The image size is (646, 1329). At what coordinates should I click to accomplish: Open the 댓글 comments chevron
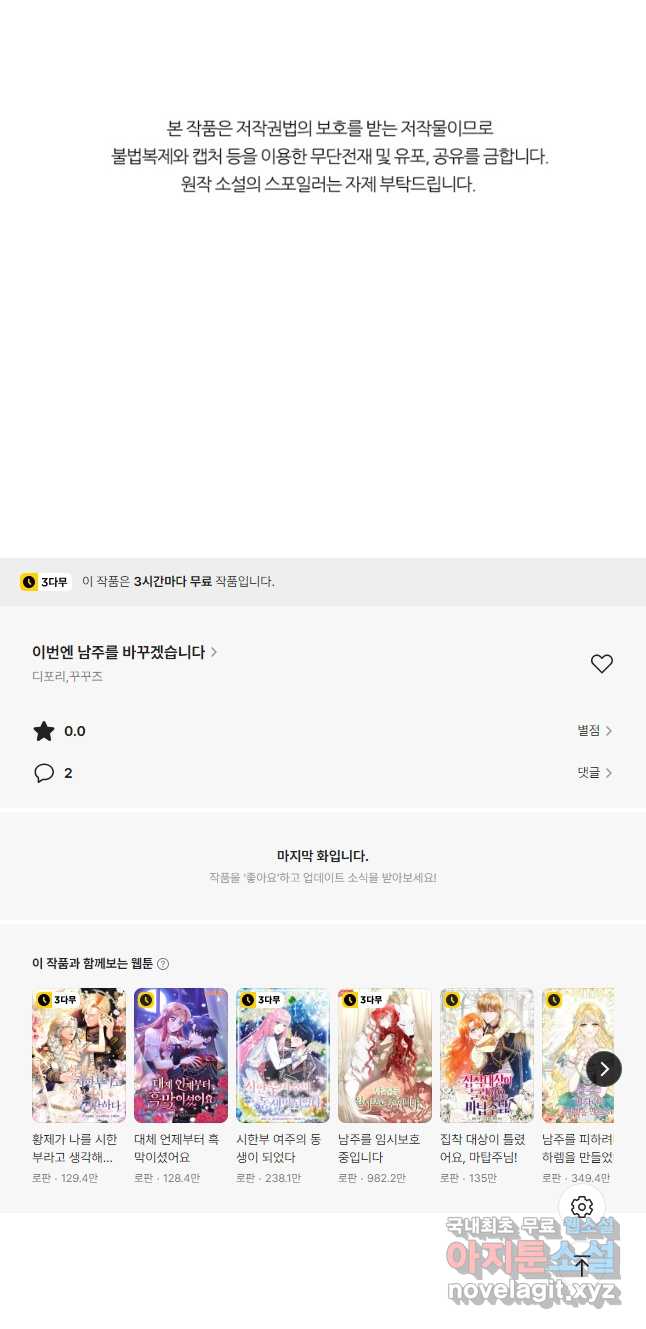tap(595, 773)
